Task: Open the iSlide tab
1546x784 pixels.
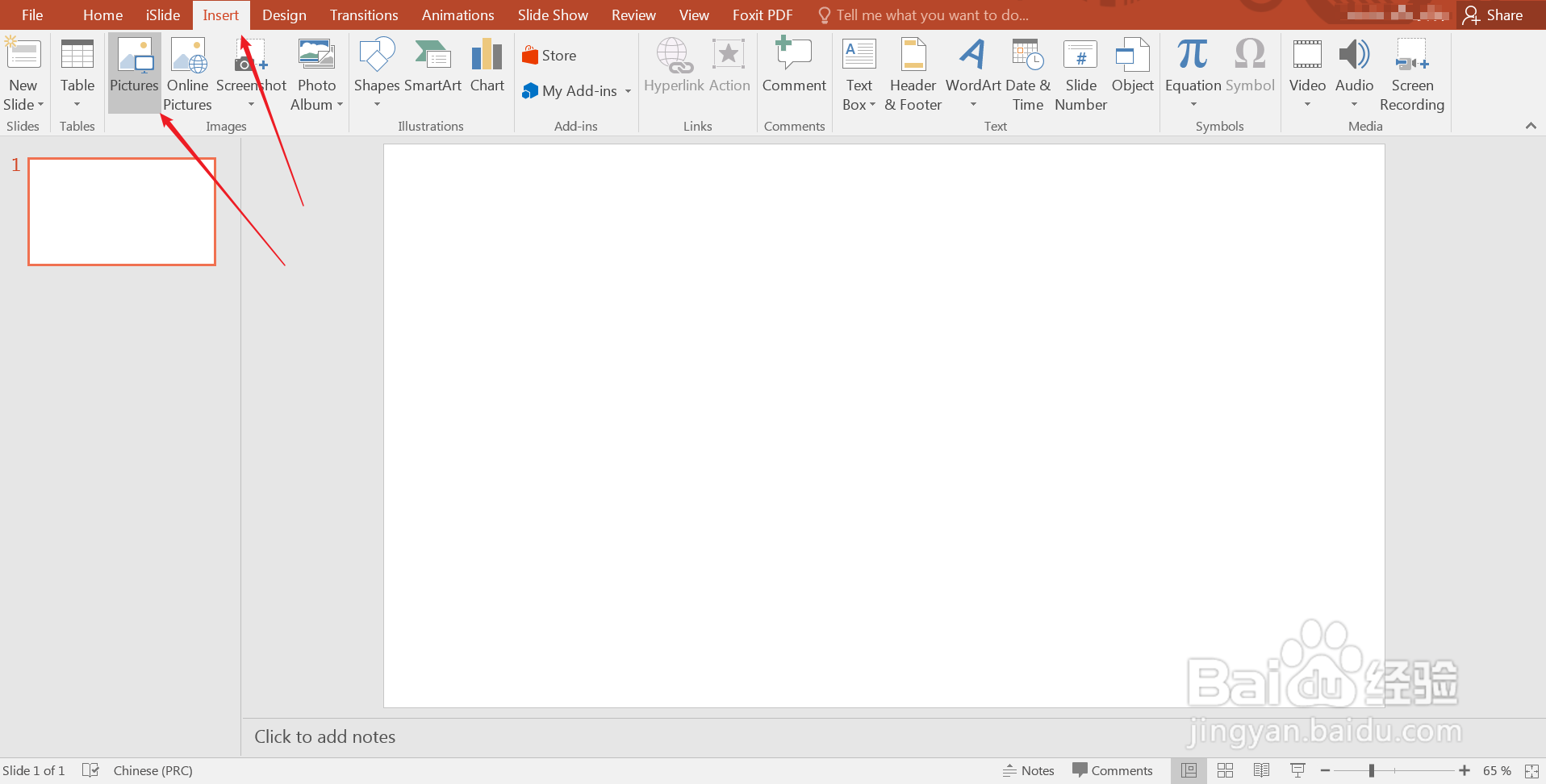Action: [x=163, y=15]
